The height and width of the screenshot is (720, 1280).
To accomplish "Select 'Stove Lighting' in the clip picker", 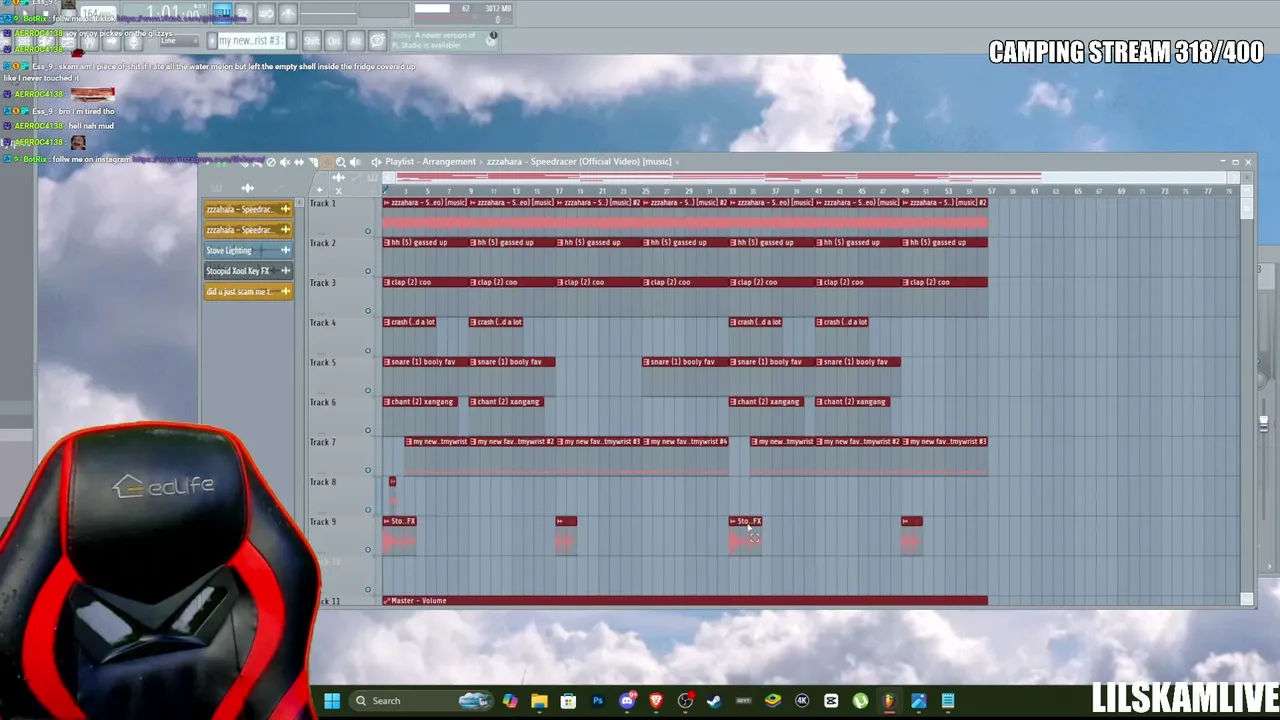I will pyautogui.click(x=248, y=250).
